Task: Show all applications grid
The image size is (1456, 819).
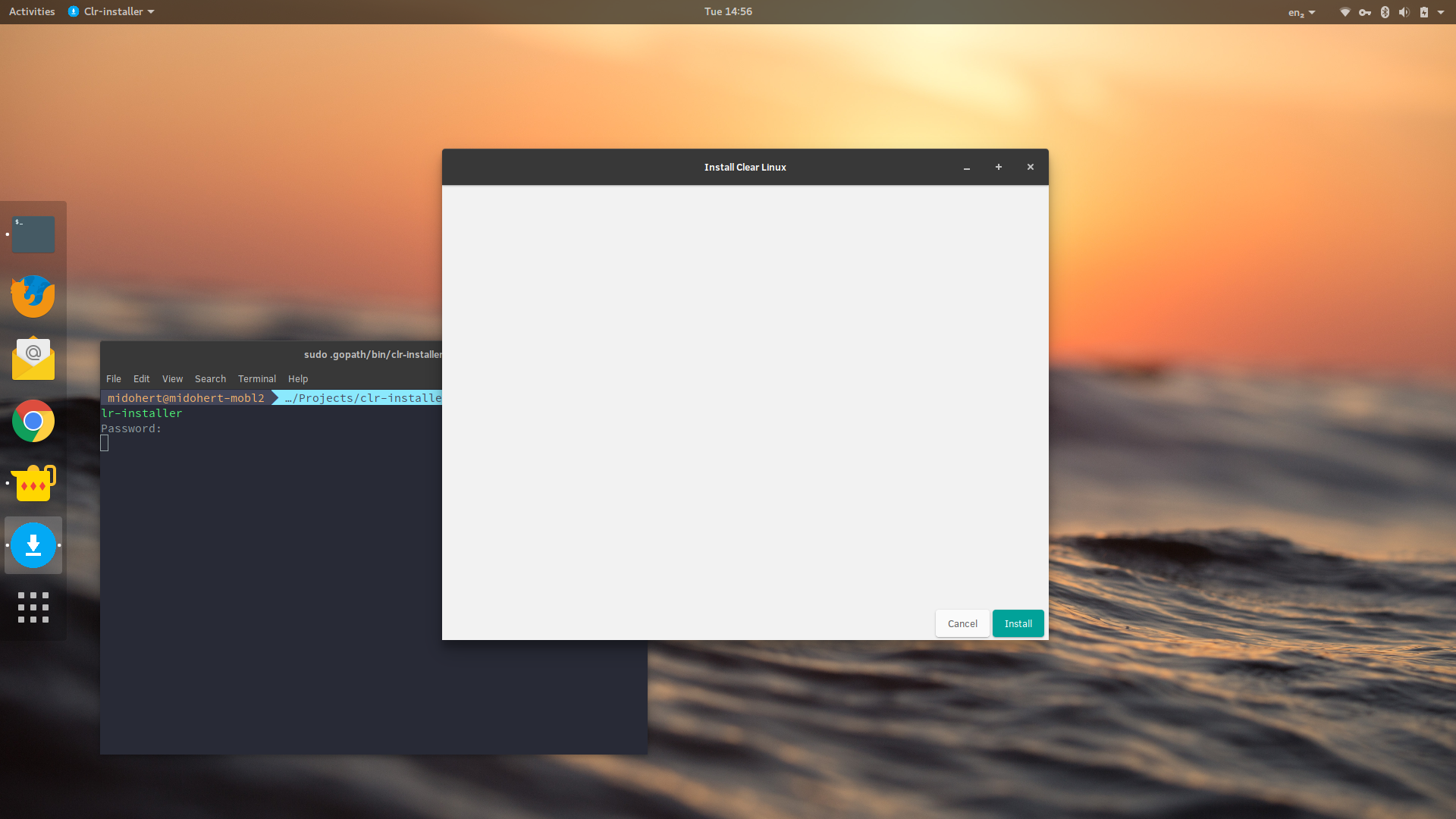Action: click(33, 607)
